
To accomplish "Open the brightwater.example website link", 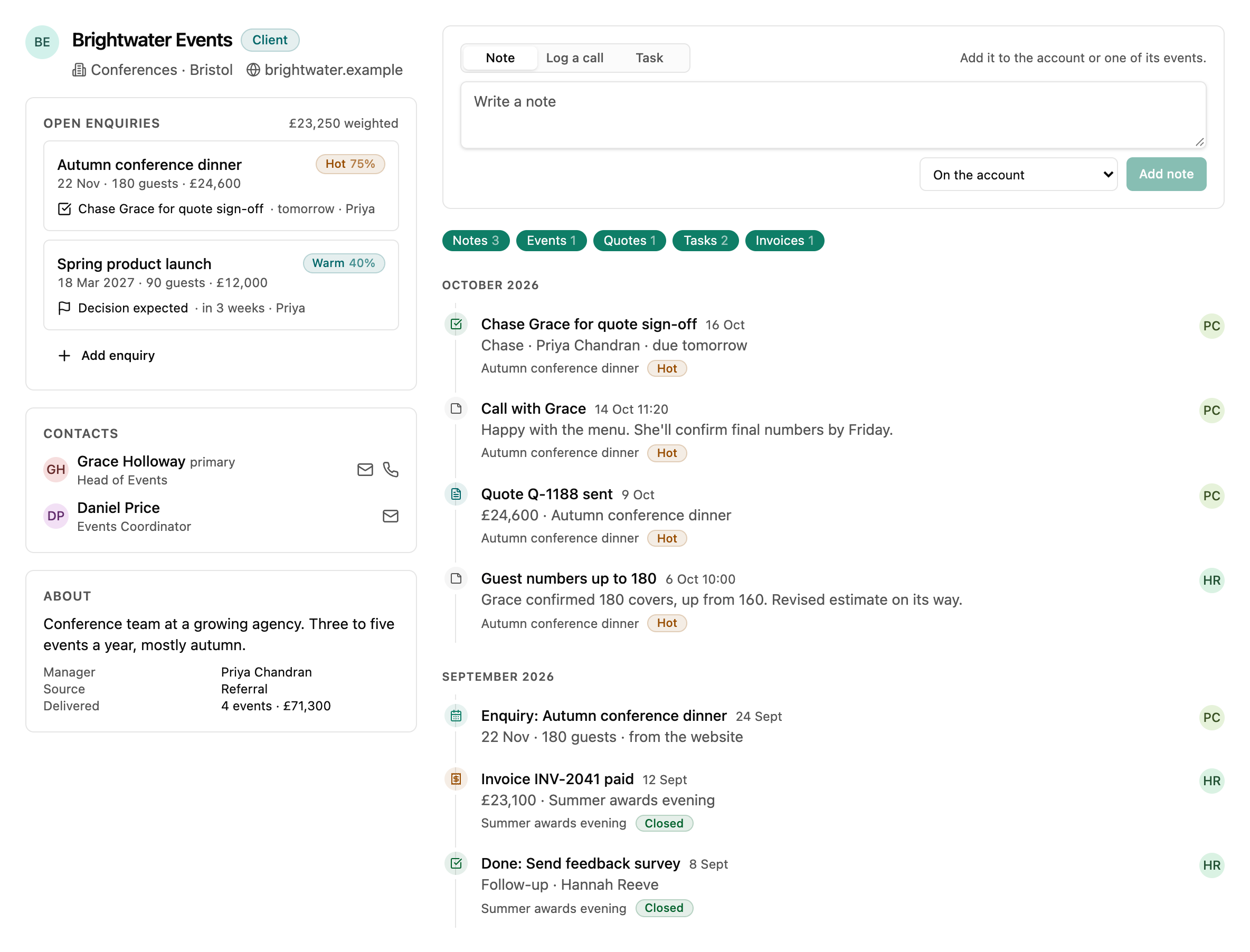I will pyautogui.click(x=333, y=70).
